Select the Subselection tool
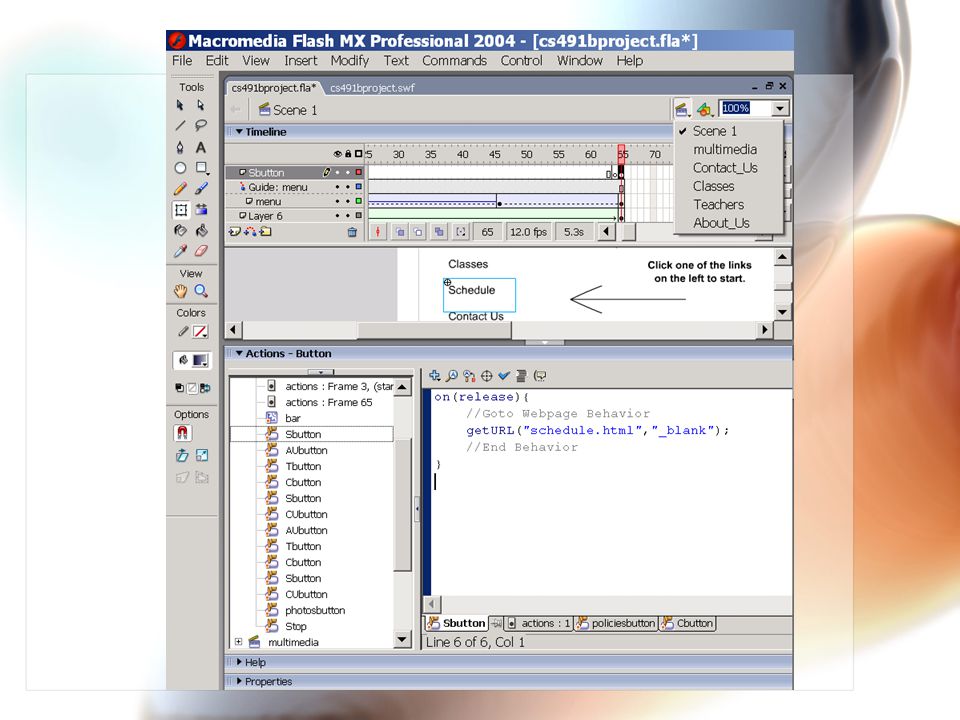Viewport: 960px width, 720px height. (x=200, y=105)
